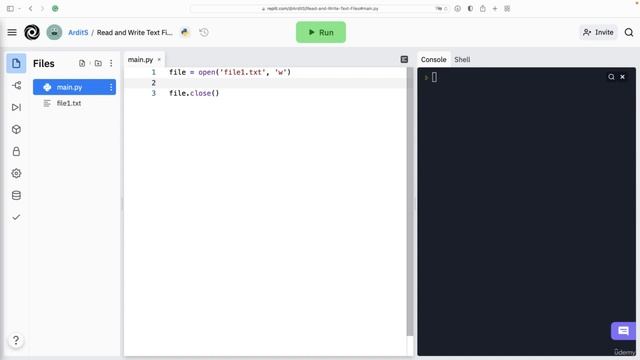Screen dimensions: 640x360
Task: Invite collaborators with Invite button
Action: click(x=598, y=32)
